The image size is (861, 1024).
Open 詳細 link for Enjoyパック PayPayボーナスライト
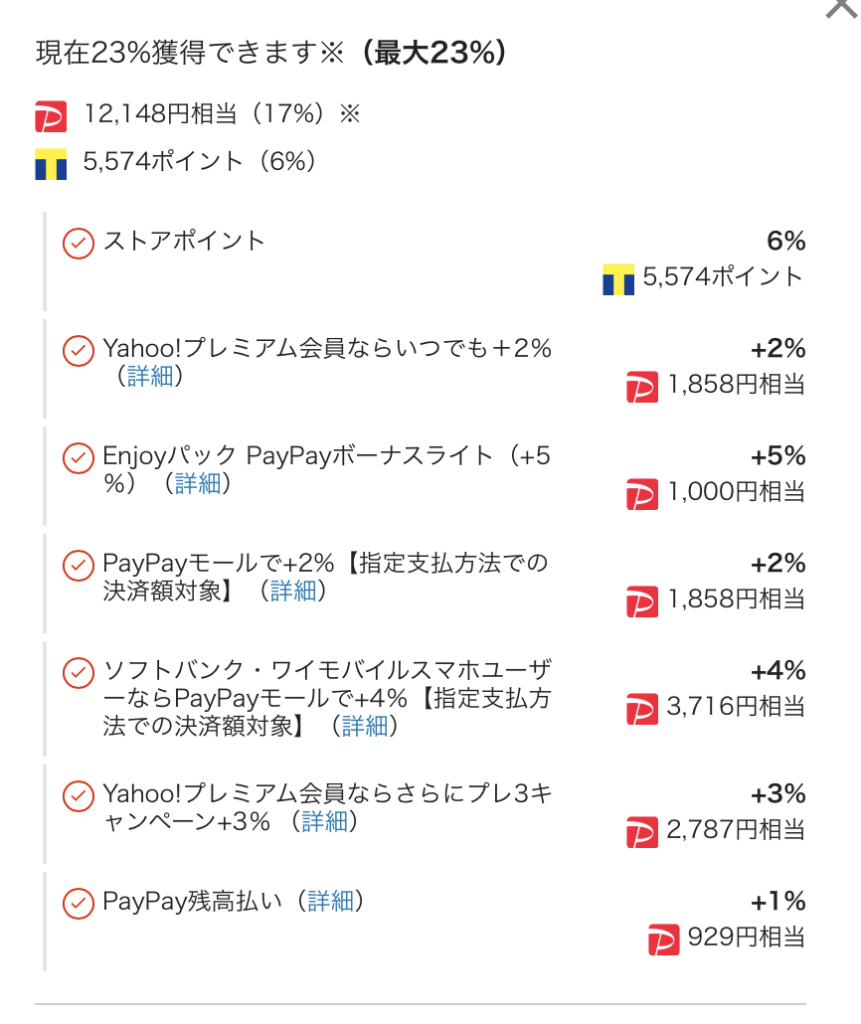pos(198,483)
